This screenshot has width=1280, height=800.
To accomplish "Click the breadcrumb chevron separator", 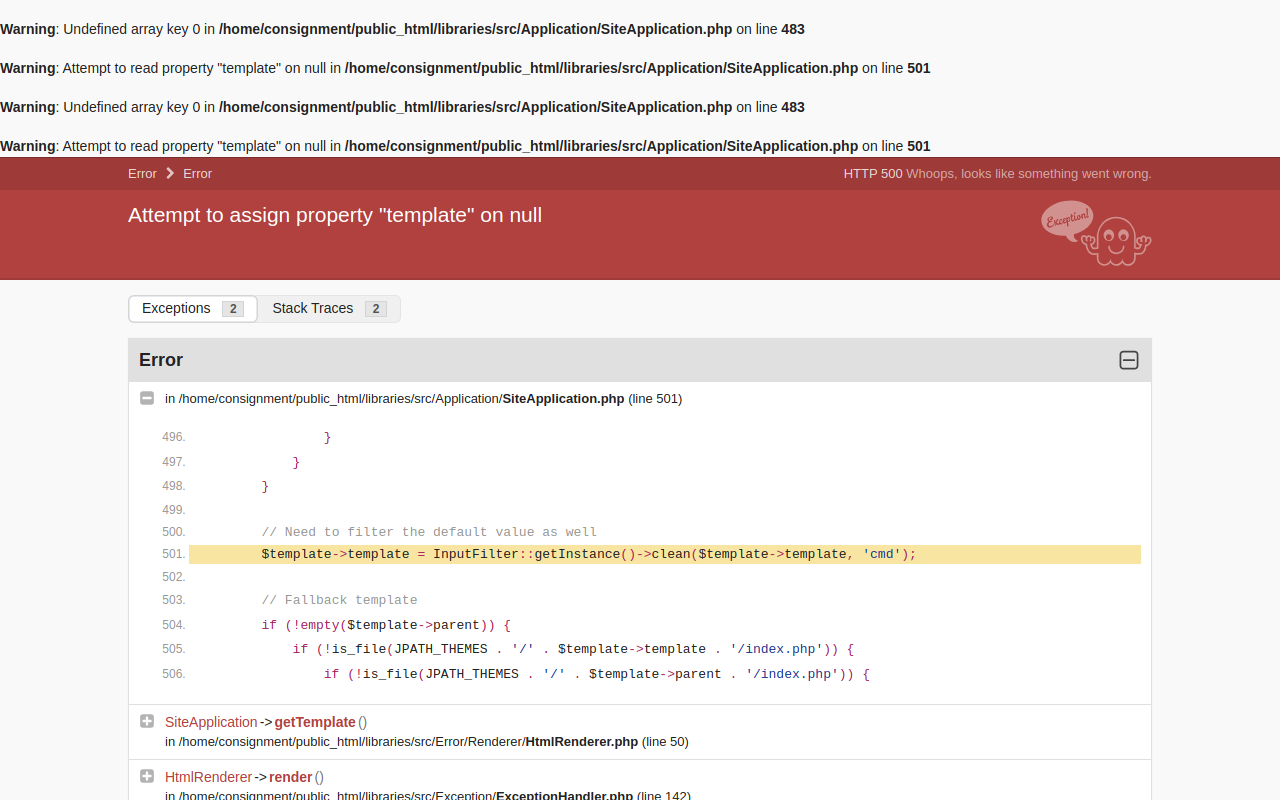I will point(170,174).
